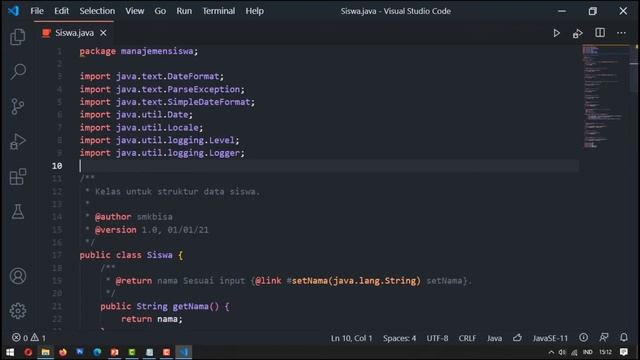Open the Search view in the activity bar

click(18, 71)
